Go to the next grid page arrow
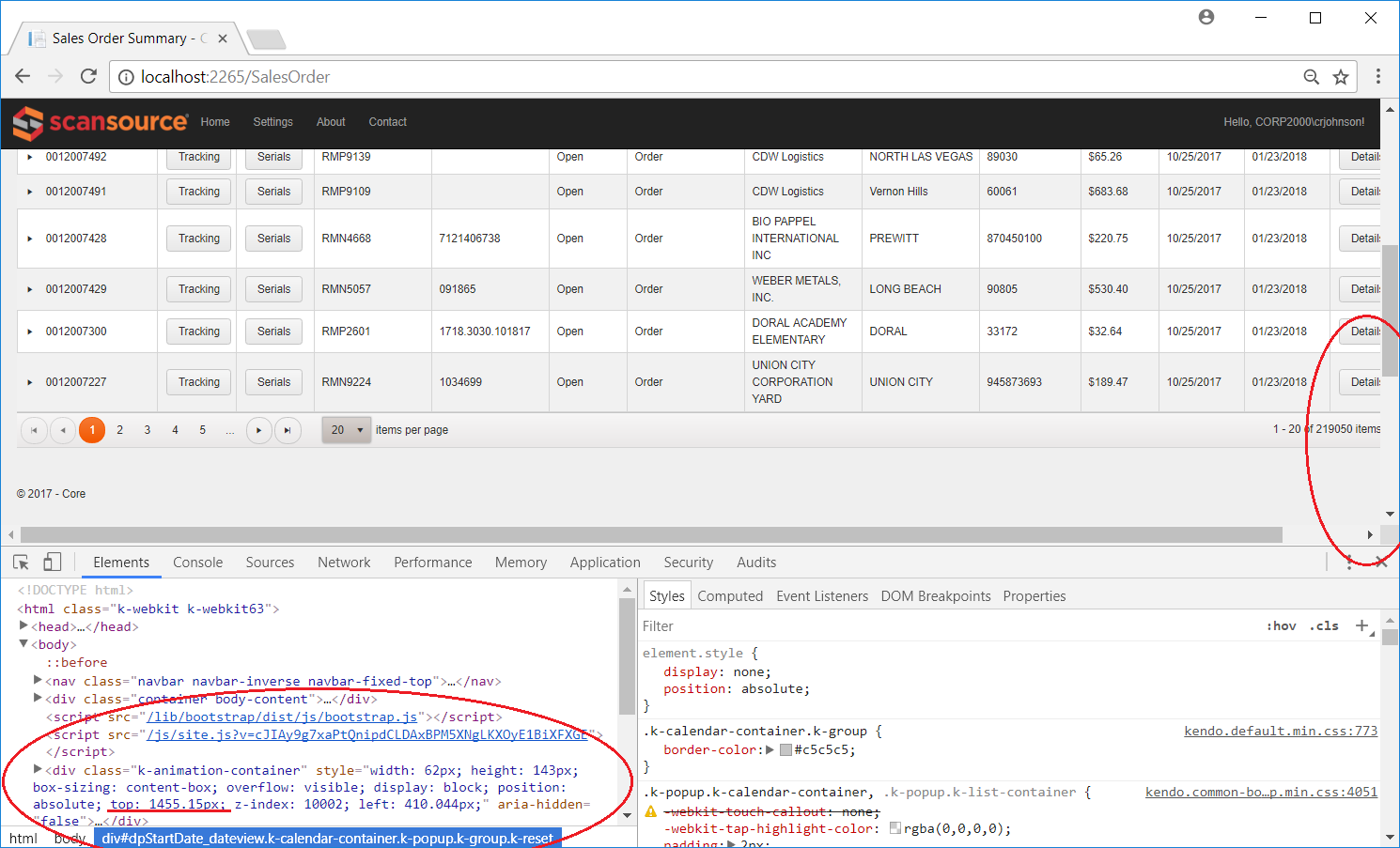Image resolution: width=1400 pixels, height=848 pixels. [x=259, y=430]
